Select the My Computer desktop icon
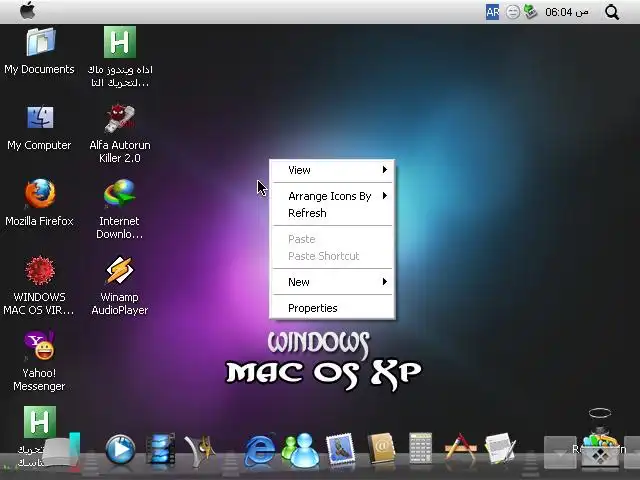Viewport: 640px width, 480px height. coord(39,129)
